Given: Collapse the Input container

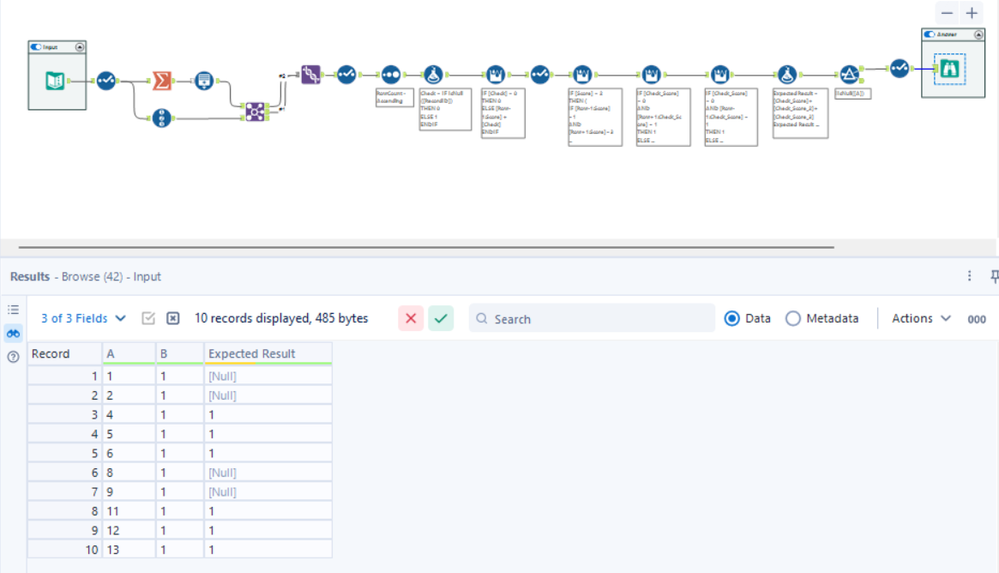Looking at the screenshot, I should [80, 47].
